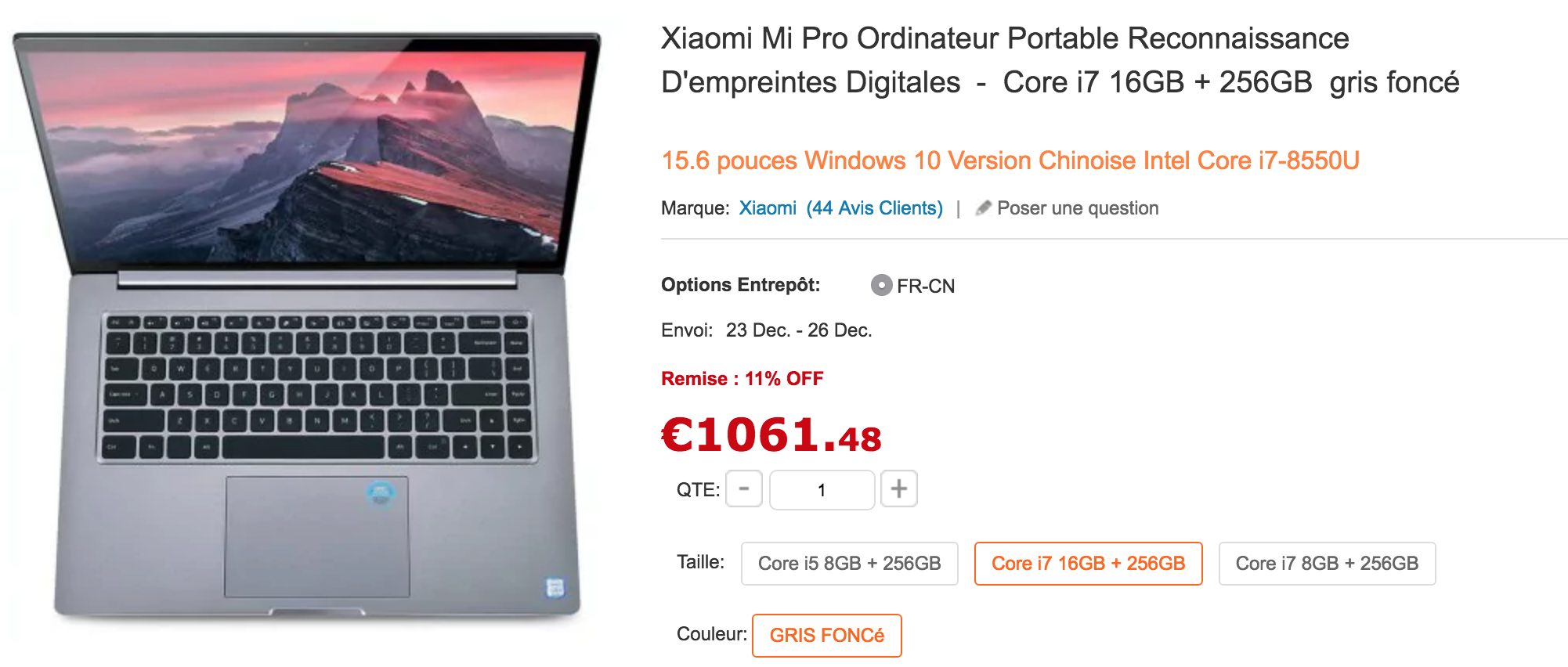This screenshot has height=667, width=1568.
Task: Click the Intel sticker on the laptop corner
Action: 555,587
